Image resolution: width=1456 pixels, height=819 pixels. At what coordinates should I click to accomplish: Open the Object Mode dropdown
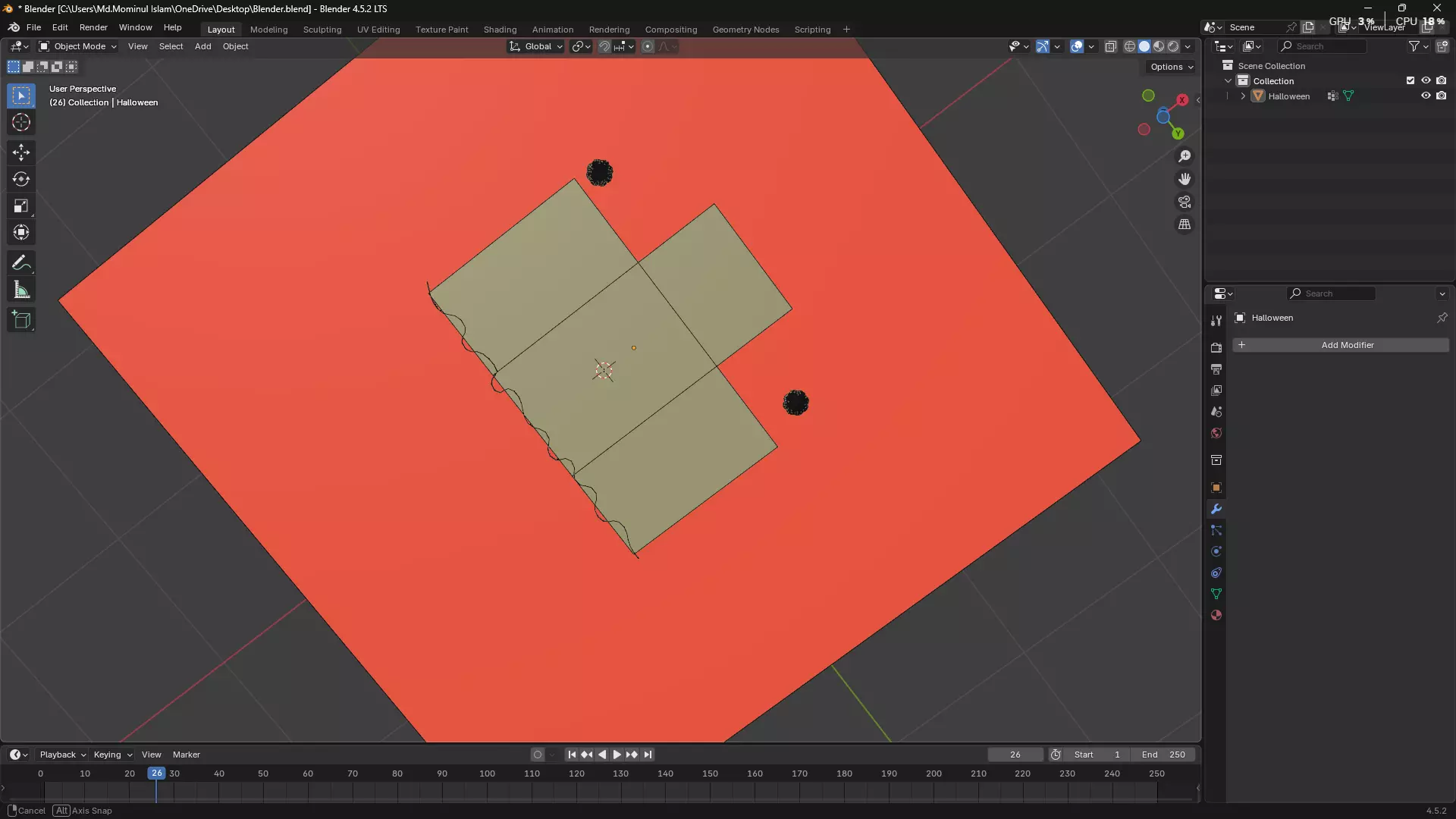77,46
